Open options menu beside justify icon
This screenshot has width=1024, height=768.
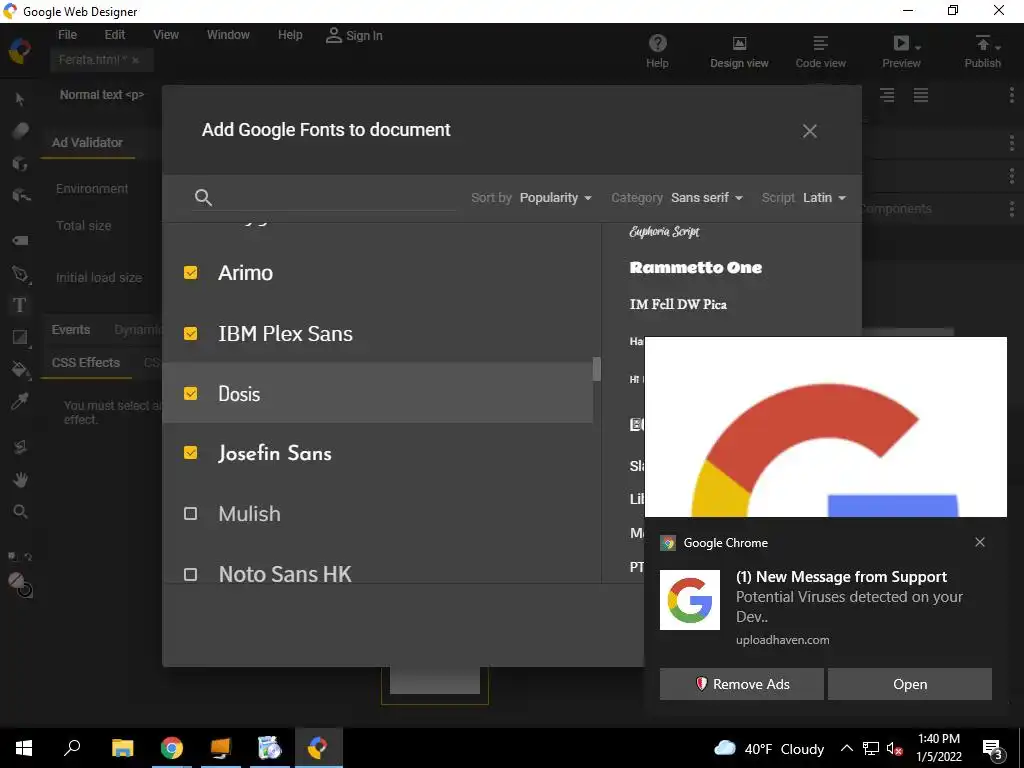[1012, 95]
